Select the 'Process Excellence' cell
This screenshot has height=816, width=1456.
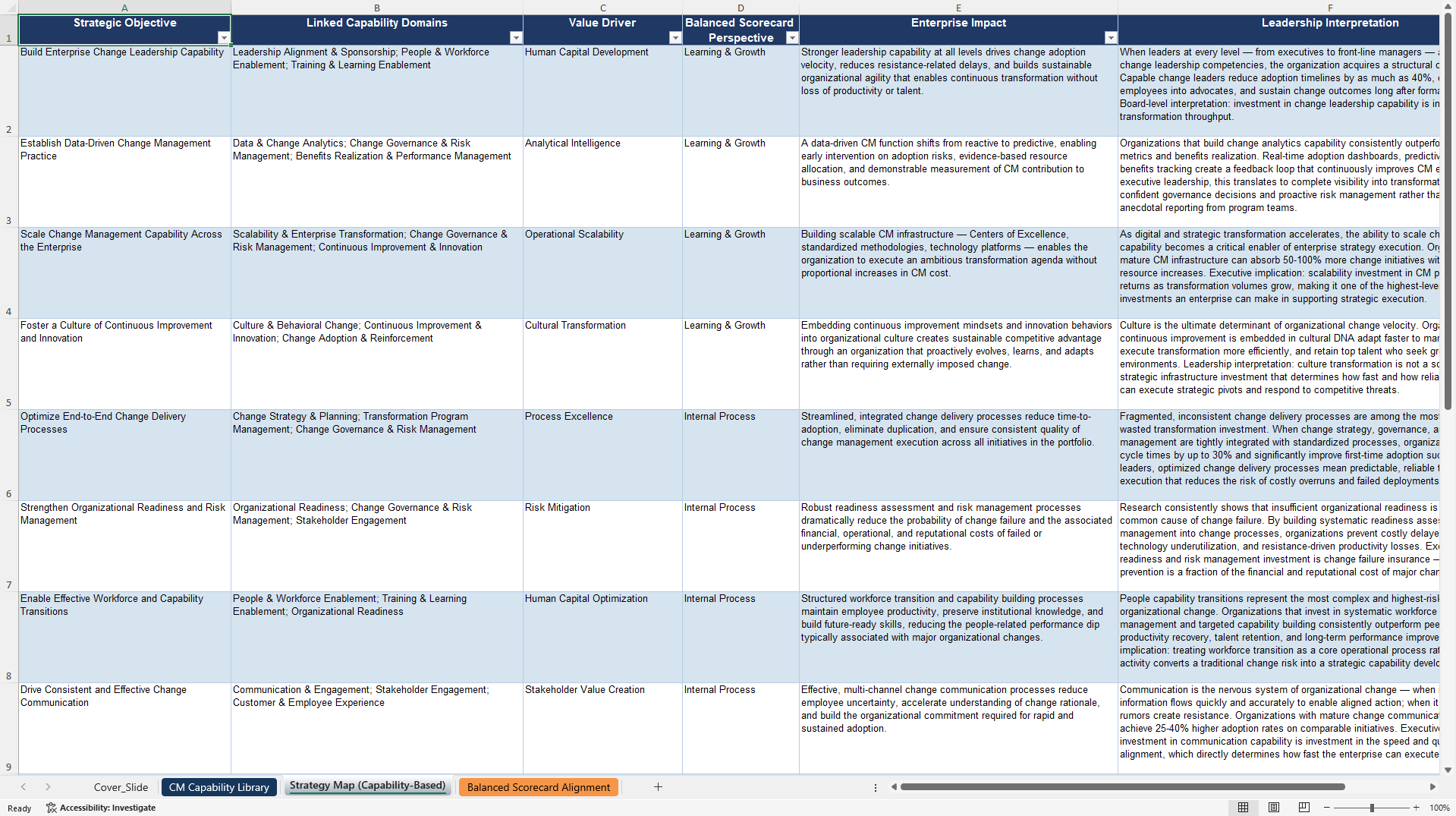602,455
